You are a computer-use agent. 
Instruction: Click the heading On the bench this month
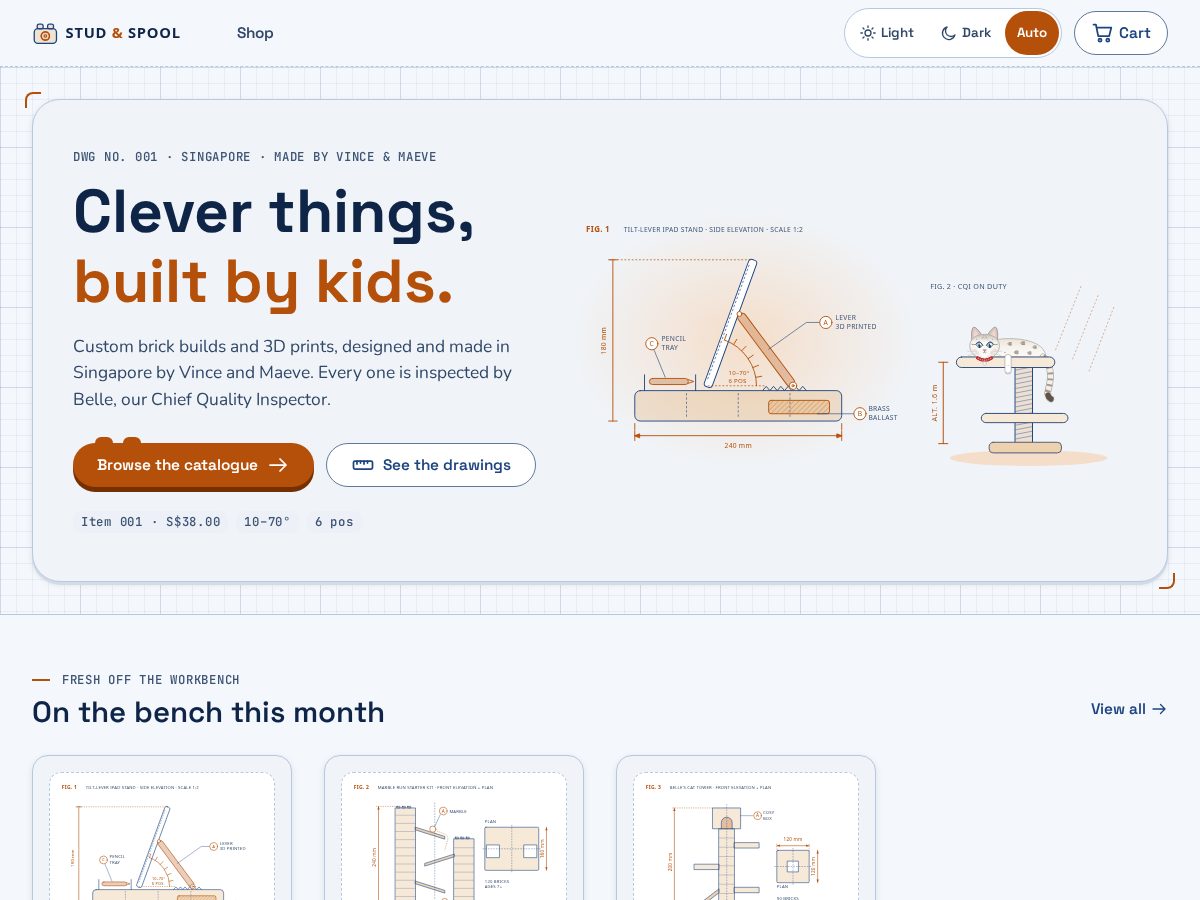[x=208, y=712]
